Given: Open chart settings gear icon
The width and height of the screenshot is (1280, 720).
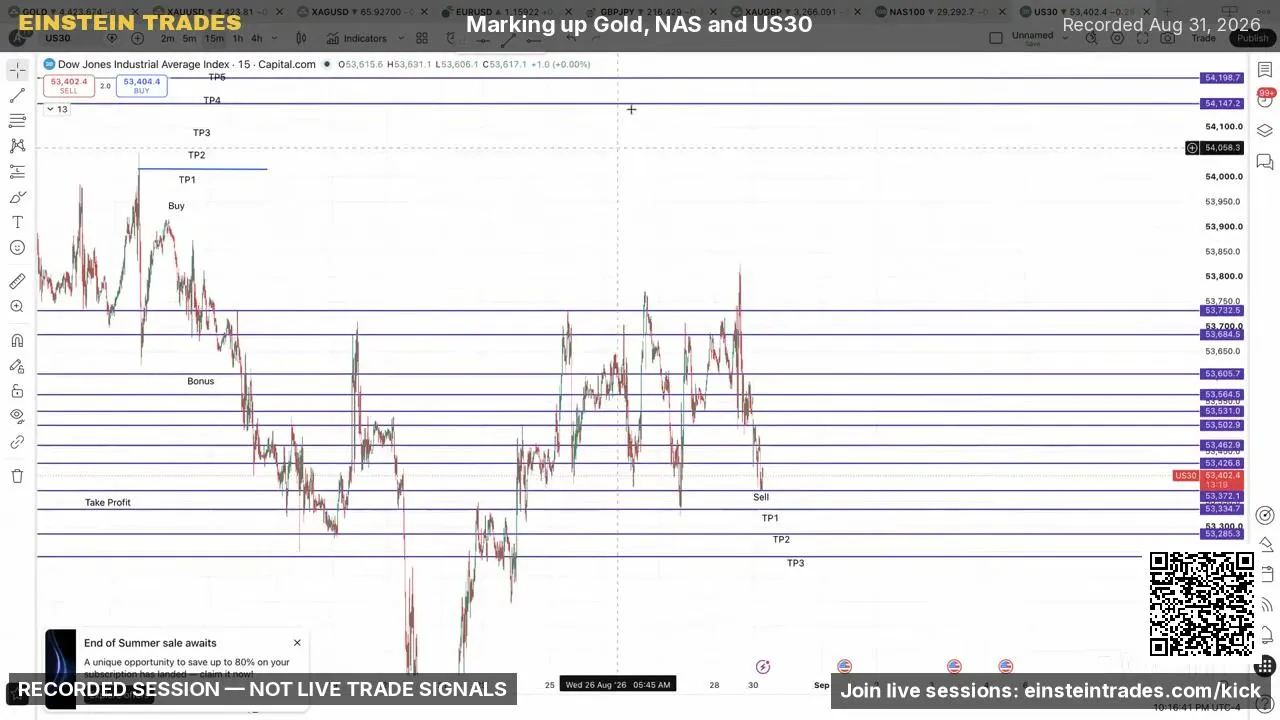Looking at the screenshot, I should [1117, 38].
